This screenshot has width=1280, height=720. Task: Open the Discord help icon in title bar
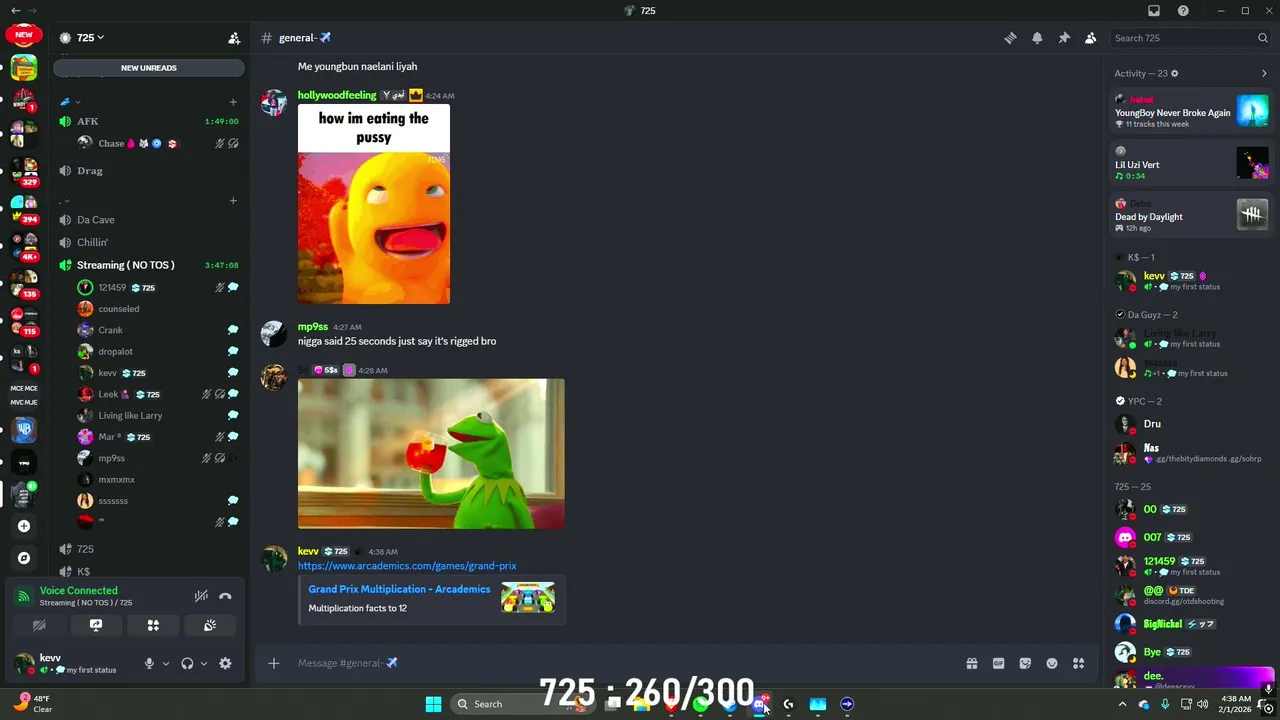click(x=1183, y=11)
